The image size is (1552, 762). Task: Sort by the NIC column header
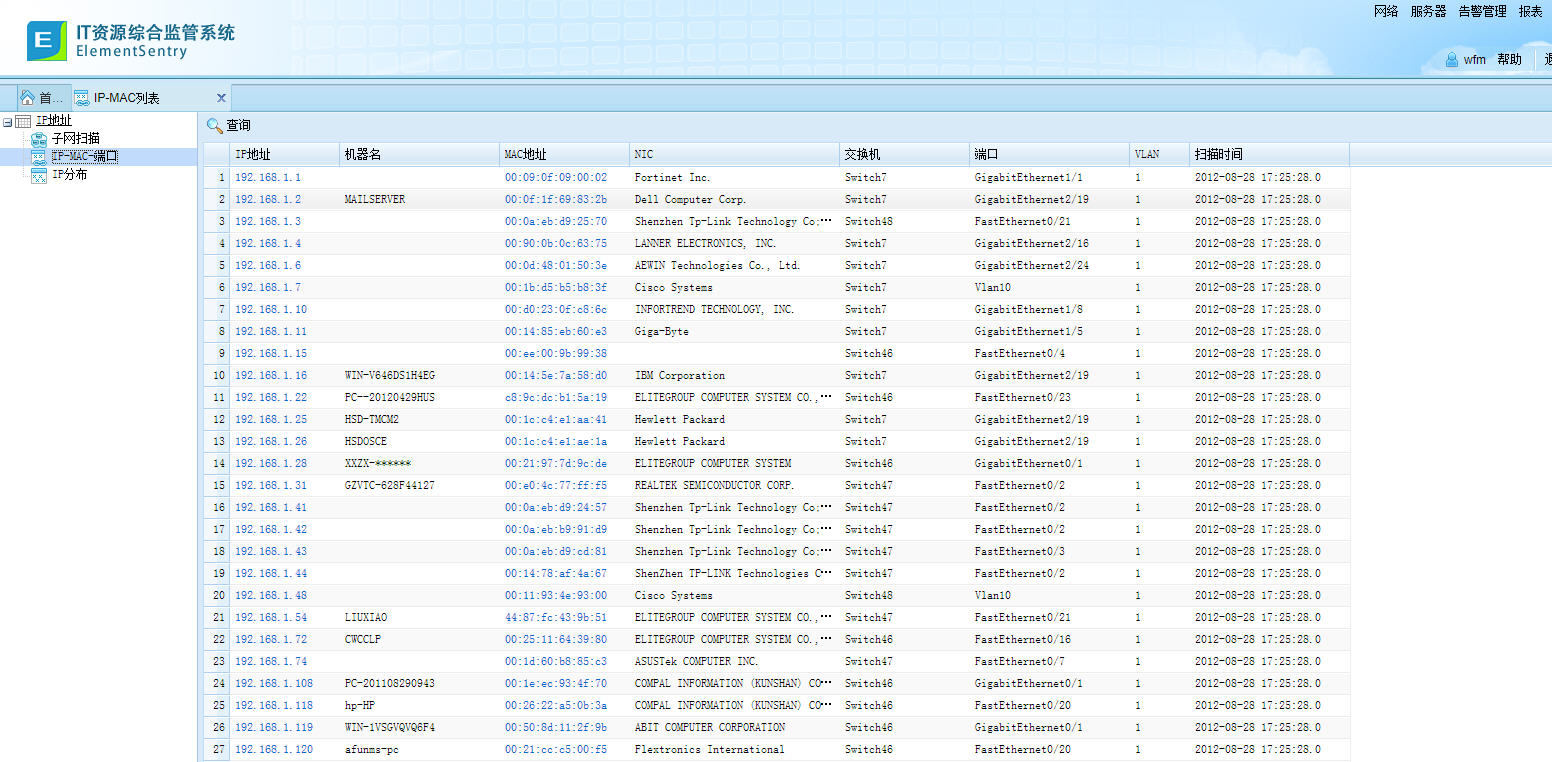click(x=735, y=154)
